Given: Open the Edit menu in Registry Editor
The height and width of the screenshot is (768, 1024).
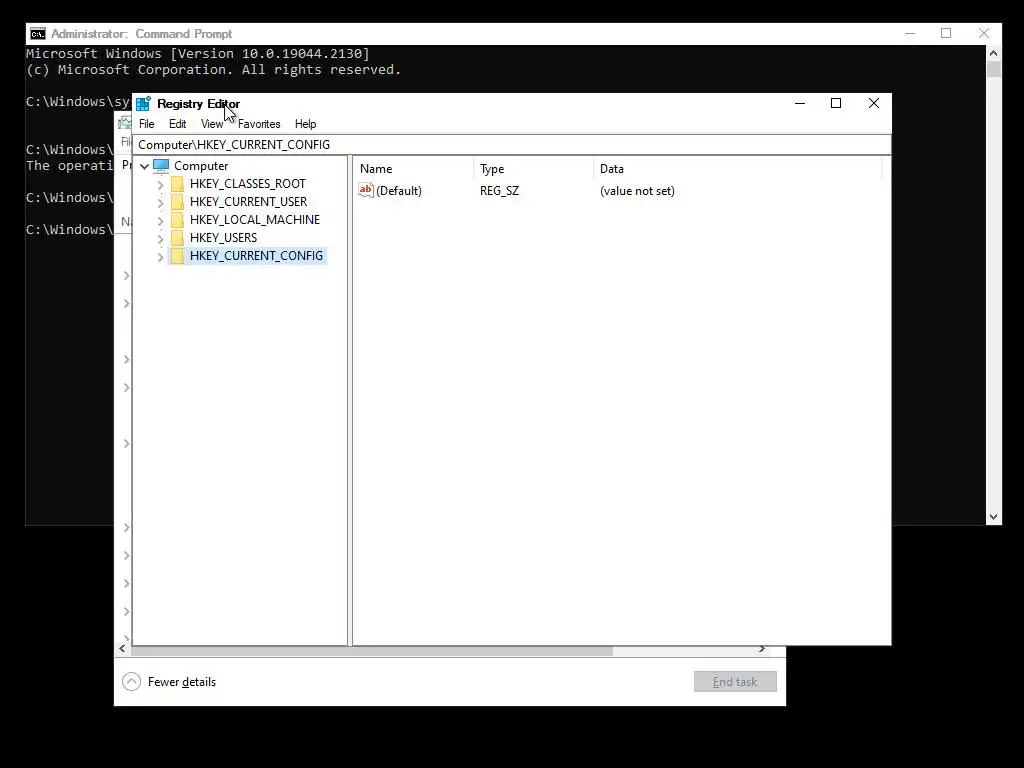Looking at the screenshot, I should point(177,124).
